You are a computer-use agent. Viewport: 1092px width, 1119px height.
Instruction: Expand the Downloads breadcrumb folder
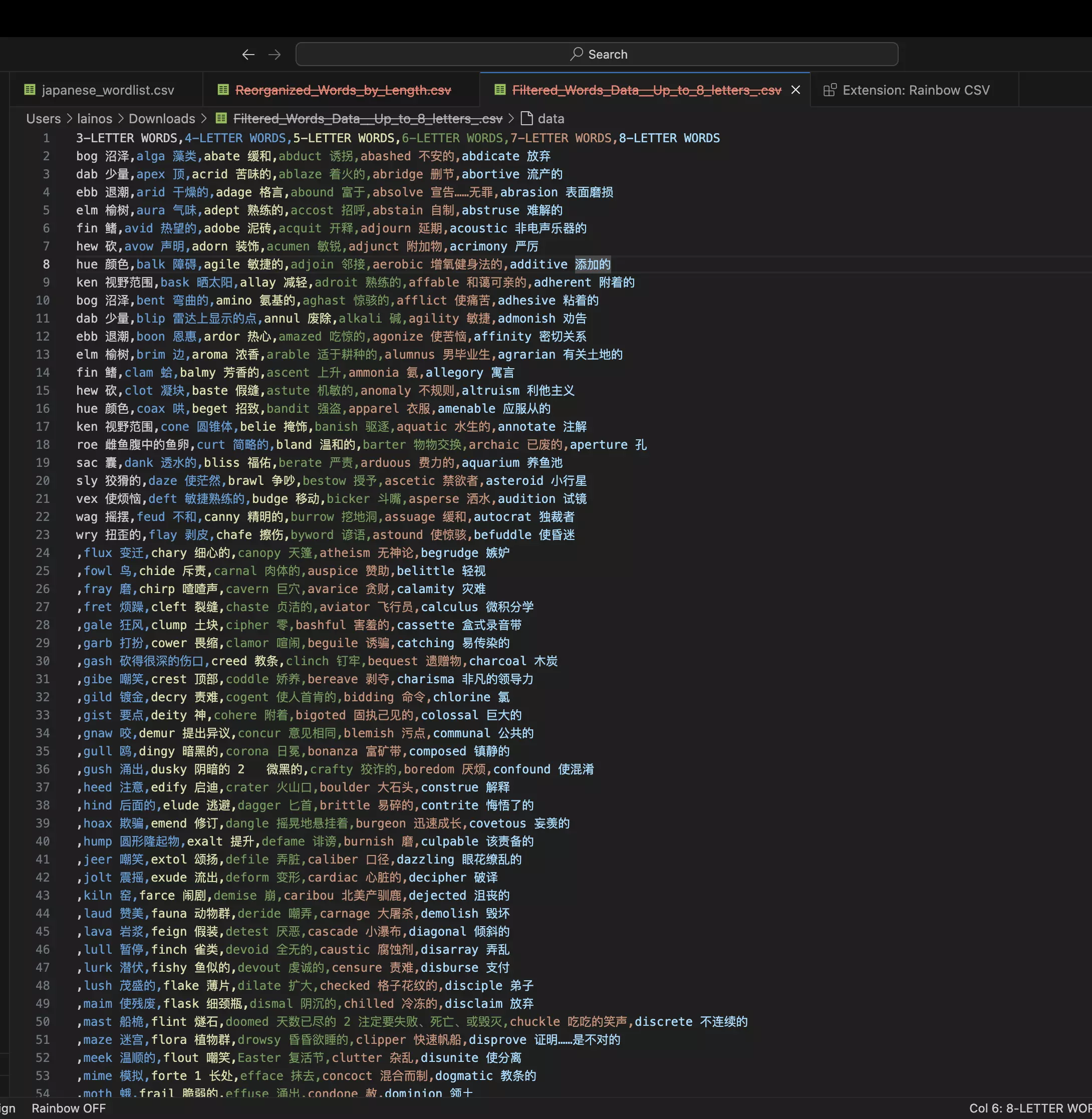point(162,119)
